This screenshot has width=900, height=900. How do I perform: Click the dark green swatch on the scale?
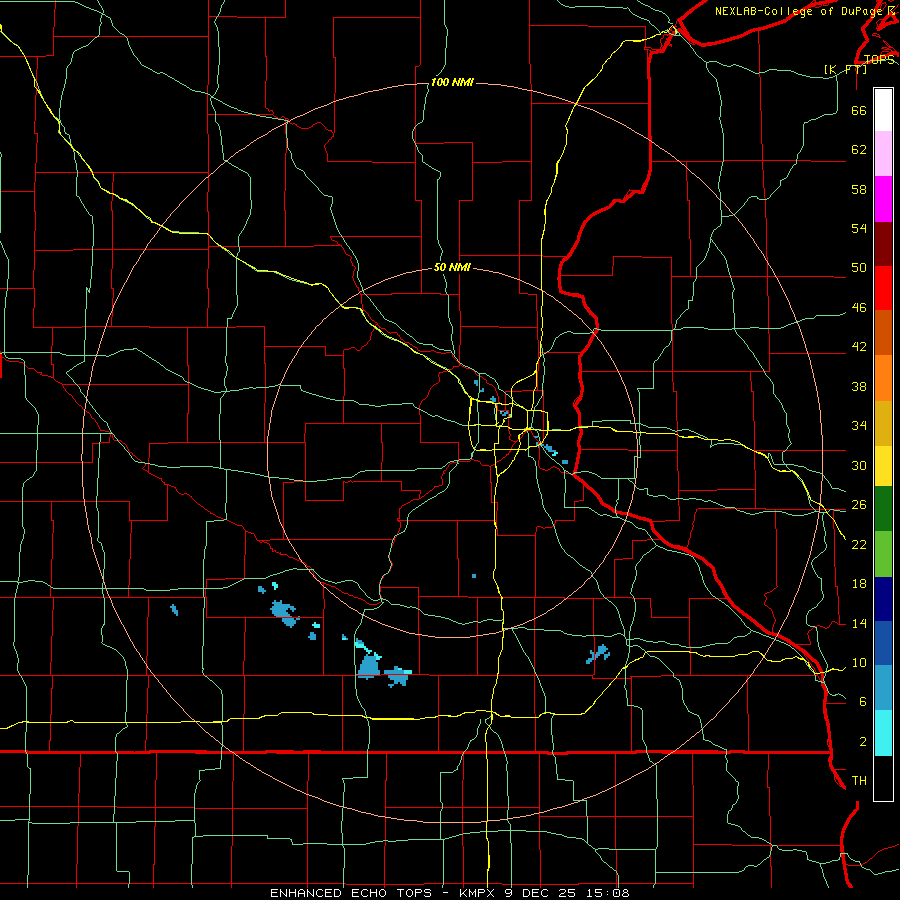pyautogui.click(x=883, y=509)
